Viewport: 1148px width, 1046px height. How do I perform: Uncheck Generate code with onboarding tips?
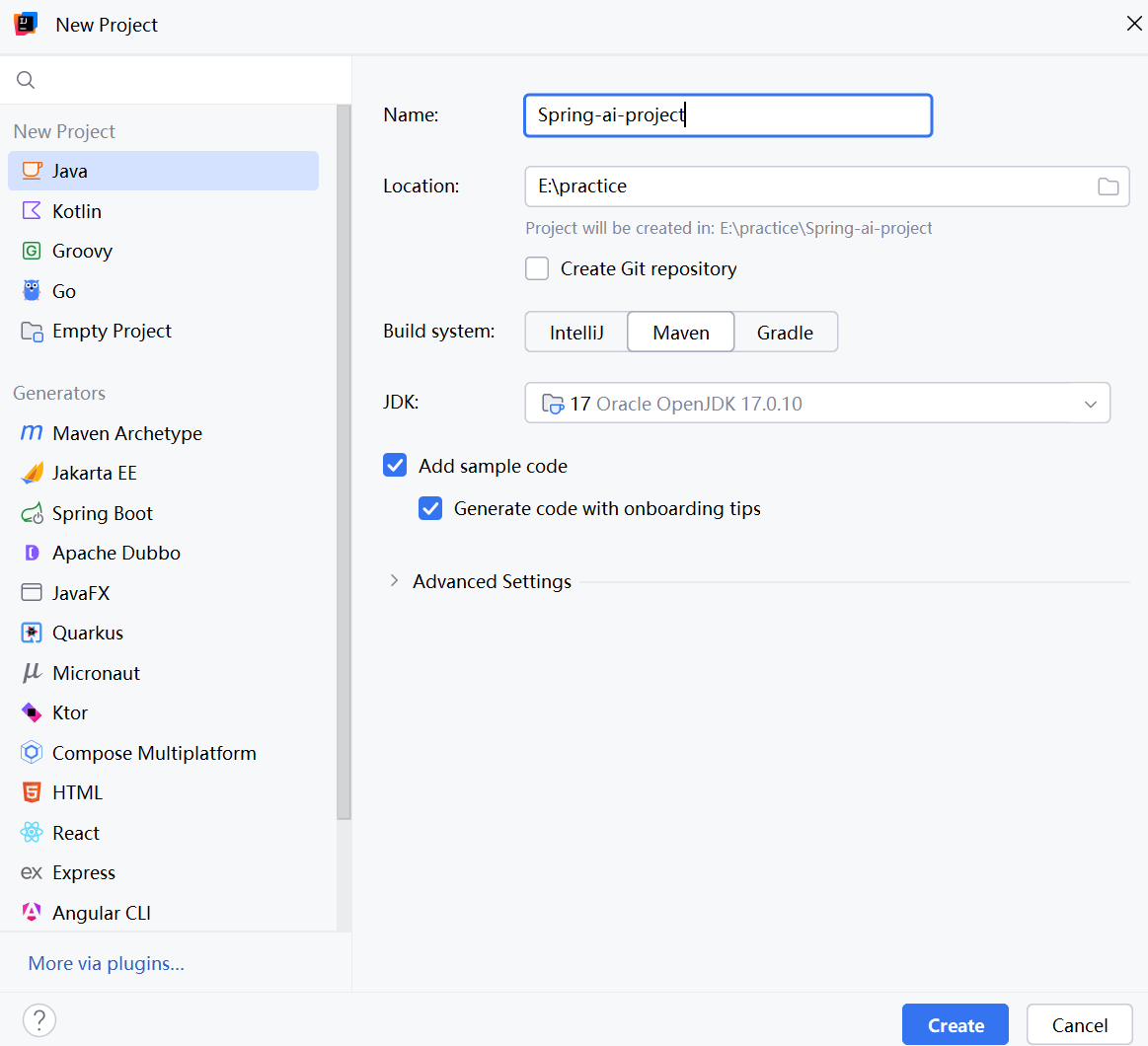coord(430,508)
